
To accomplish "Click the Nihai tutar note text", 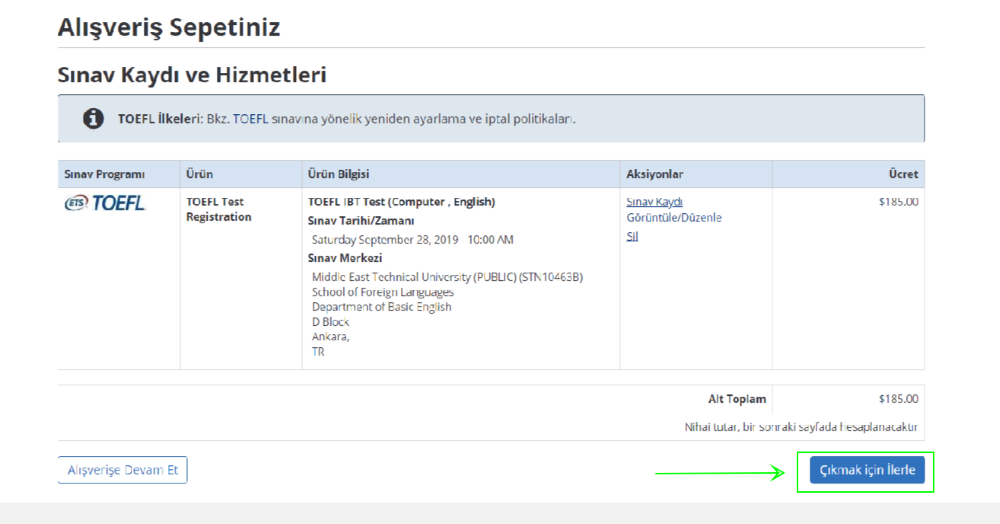I will click(801, 427).
